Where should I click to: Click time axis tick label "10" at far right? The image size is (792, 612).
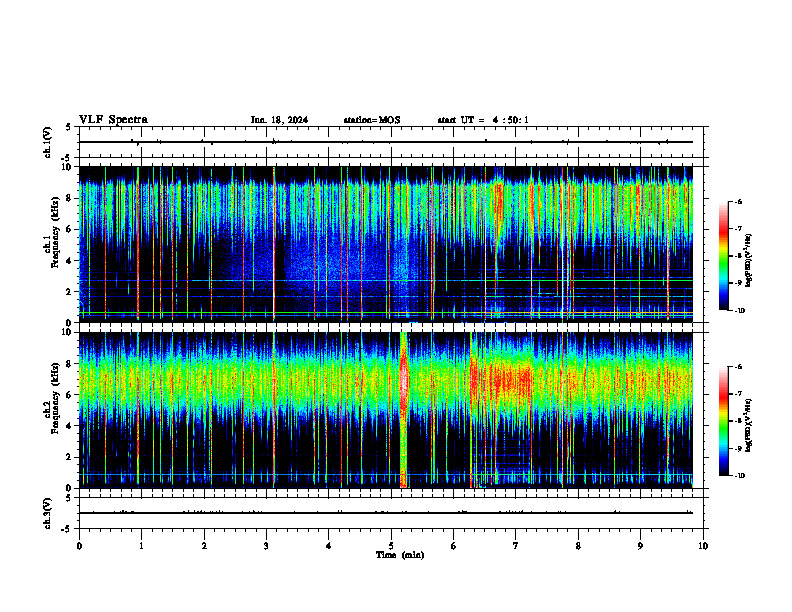point(703,546)
